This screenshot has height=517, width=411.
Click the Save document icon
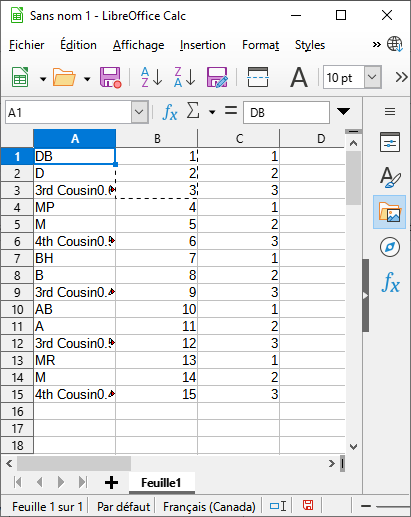pos(110,77)
